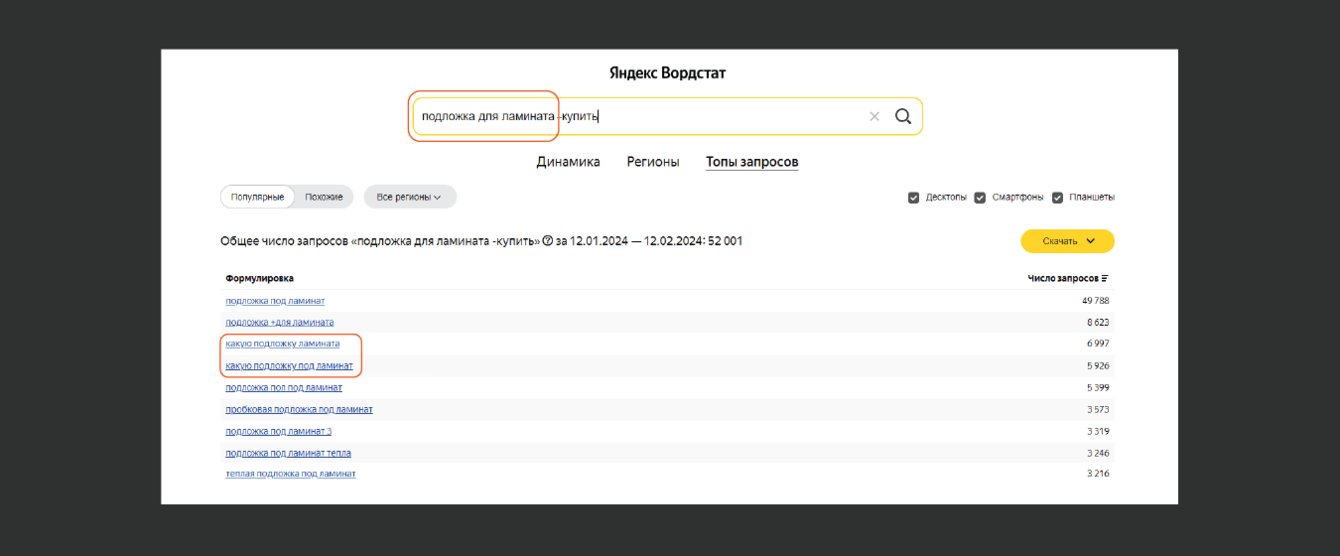Select the Топы запросов tab
The height and width of the screenshot is (556, 1340).
752,162
